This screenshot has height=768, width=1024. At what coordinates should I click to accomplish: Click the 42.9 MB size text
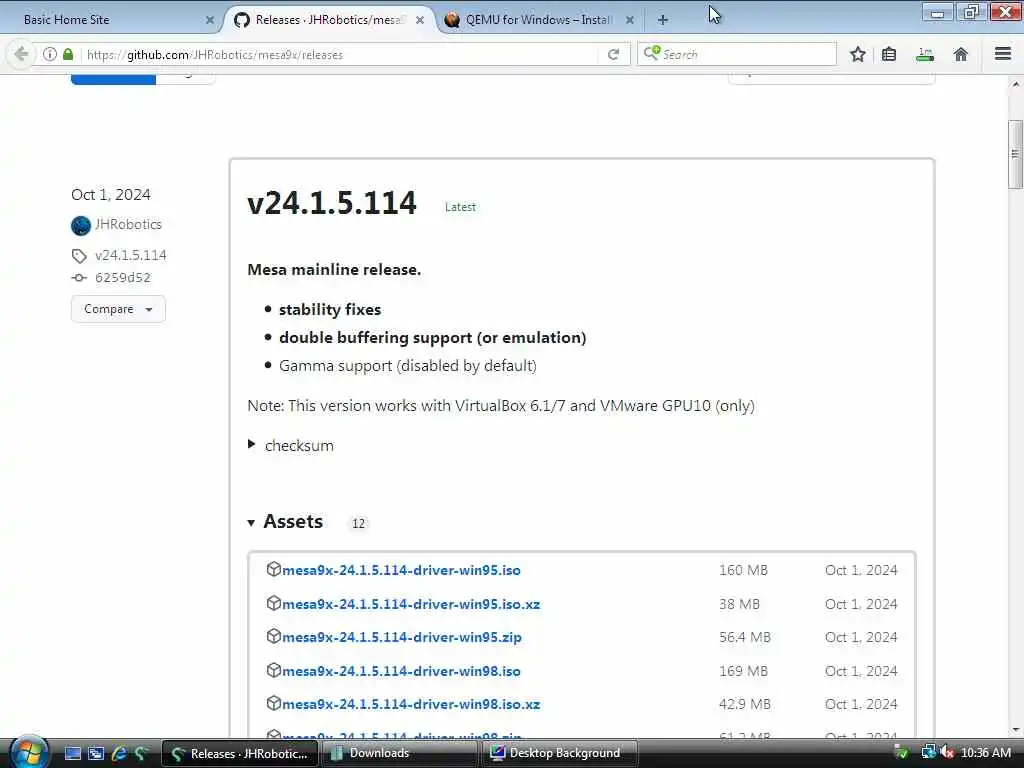(x=744, y=705)
